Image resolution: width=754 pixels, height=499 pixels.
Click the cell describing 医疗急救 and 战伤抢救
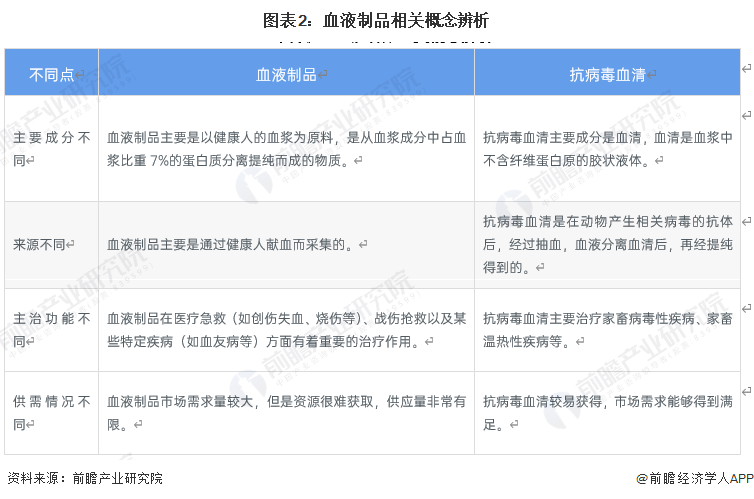(x=286, y=330)
